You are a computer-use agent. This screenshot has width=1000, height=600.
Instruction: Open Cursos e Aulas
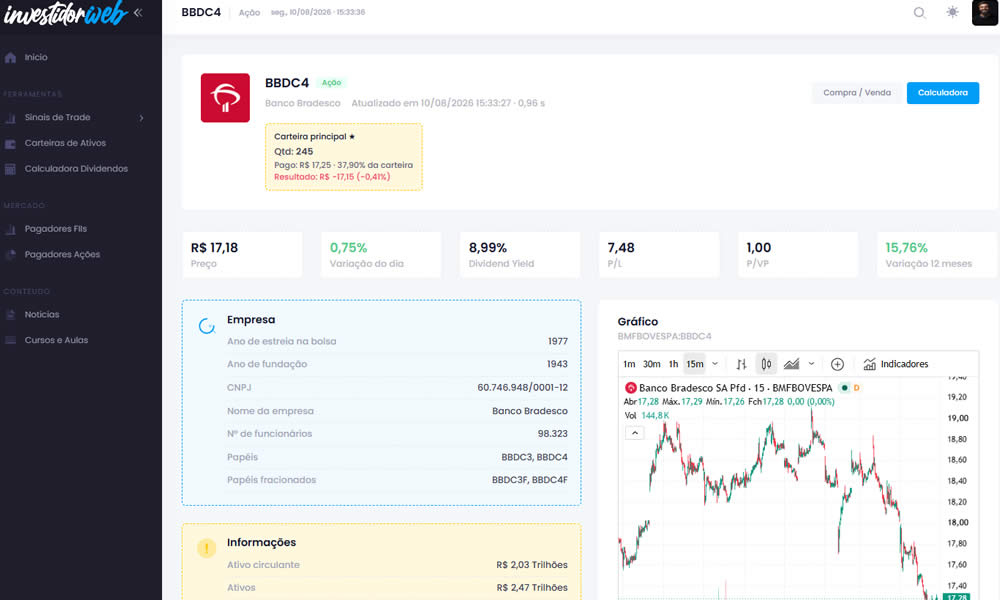56,340
